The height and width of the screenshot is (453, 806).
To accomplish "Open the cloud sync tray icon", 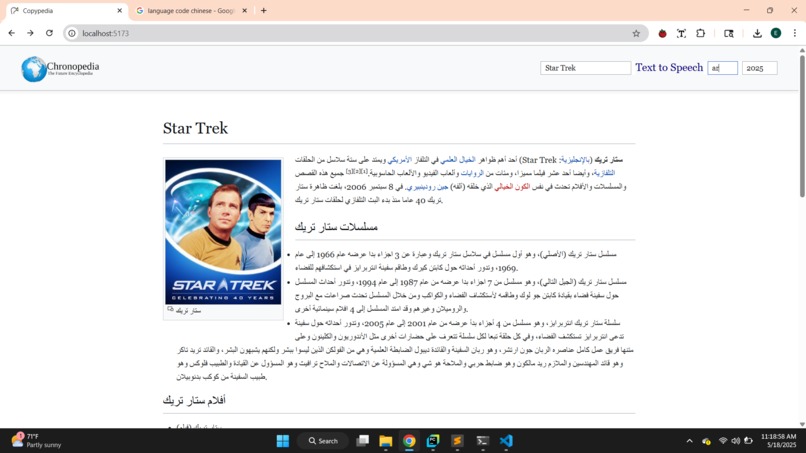I will pos(706,441).
